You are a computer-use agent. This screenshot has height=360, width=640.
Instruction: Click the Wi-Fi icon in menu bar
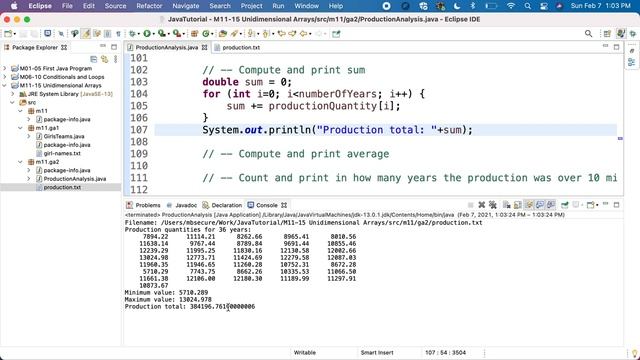(x=511, y=6)
